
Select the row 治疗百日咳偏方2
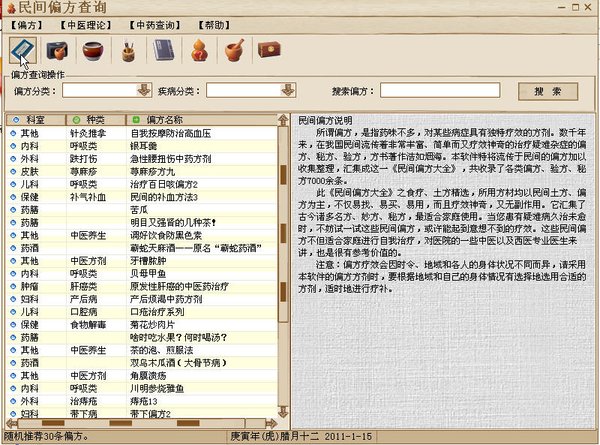tap(142, 184)
